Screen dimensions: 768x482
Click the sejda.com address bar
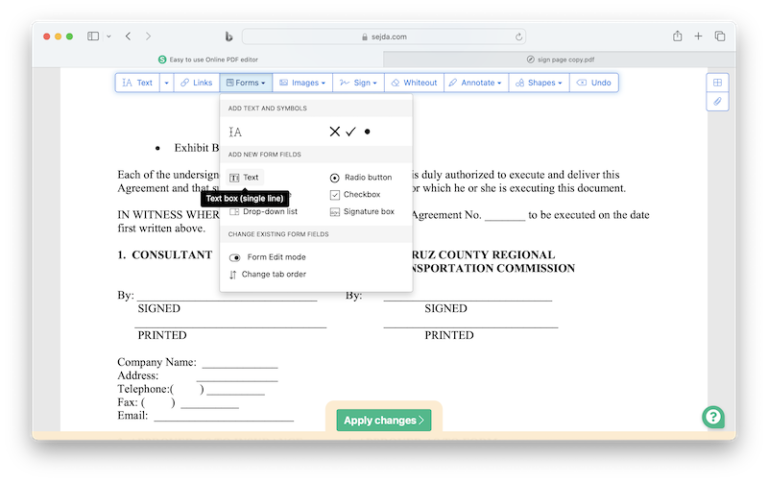384,37
